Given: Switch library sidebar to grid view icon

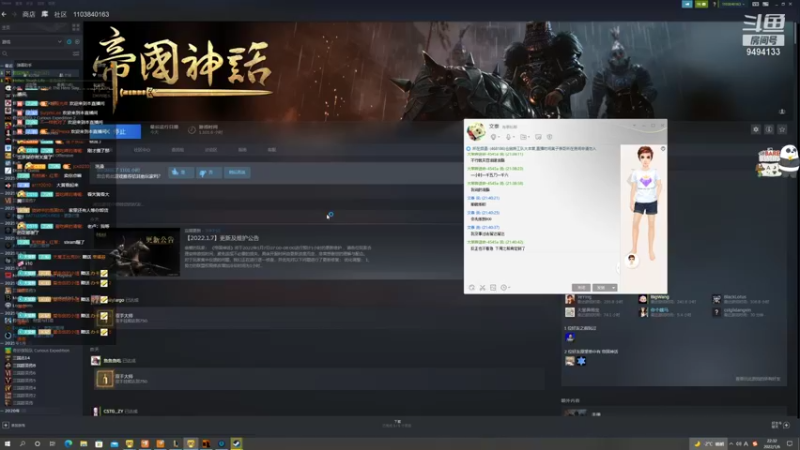Looking at the screenshot, I should [x=76, y=28].
